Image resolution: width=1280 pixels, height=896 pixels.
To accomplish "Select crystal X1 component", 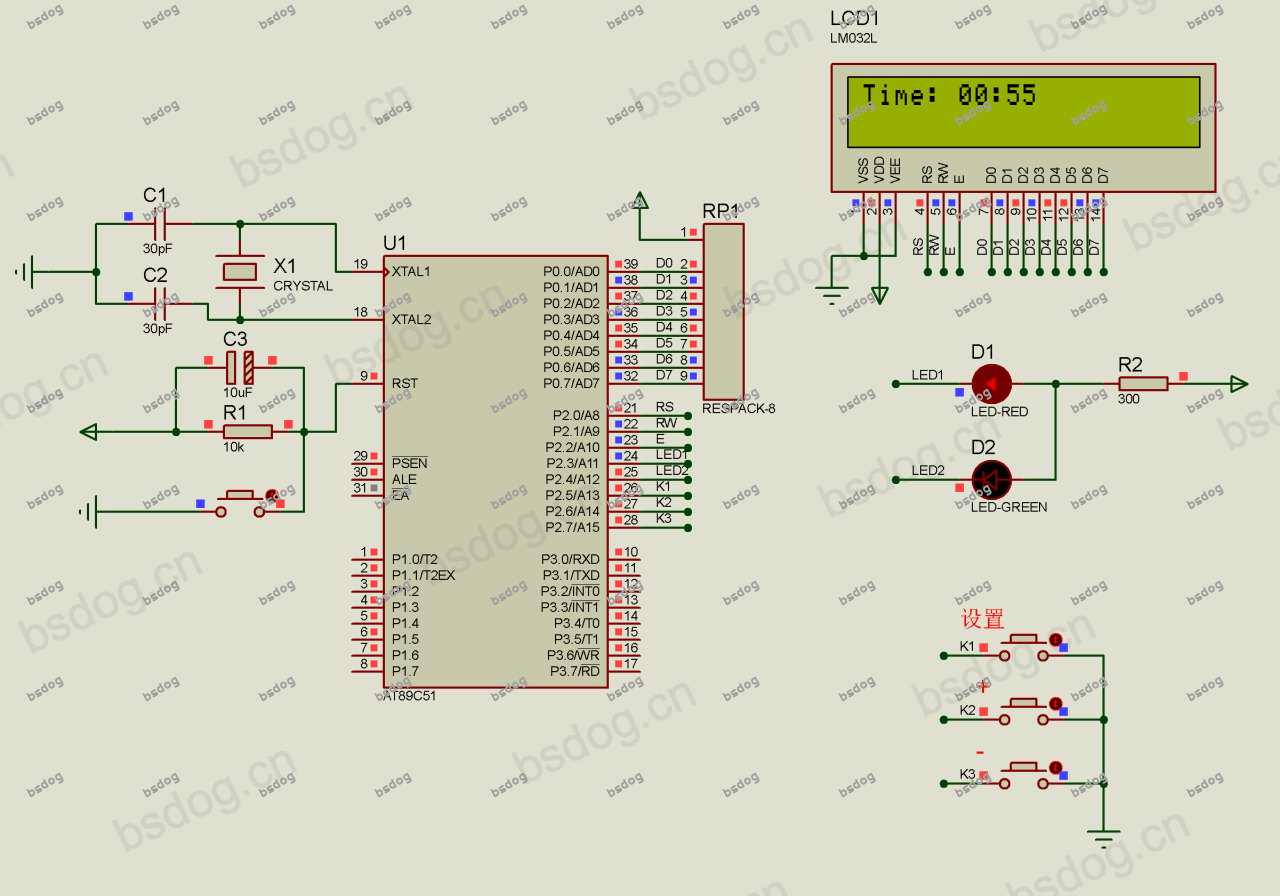I will 239,271.
